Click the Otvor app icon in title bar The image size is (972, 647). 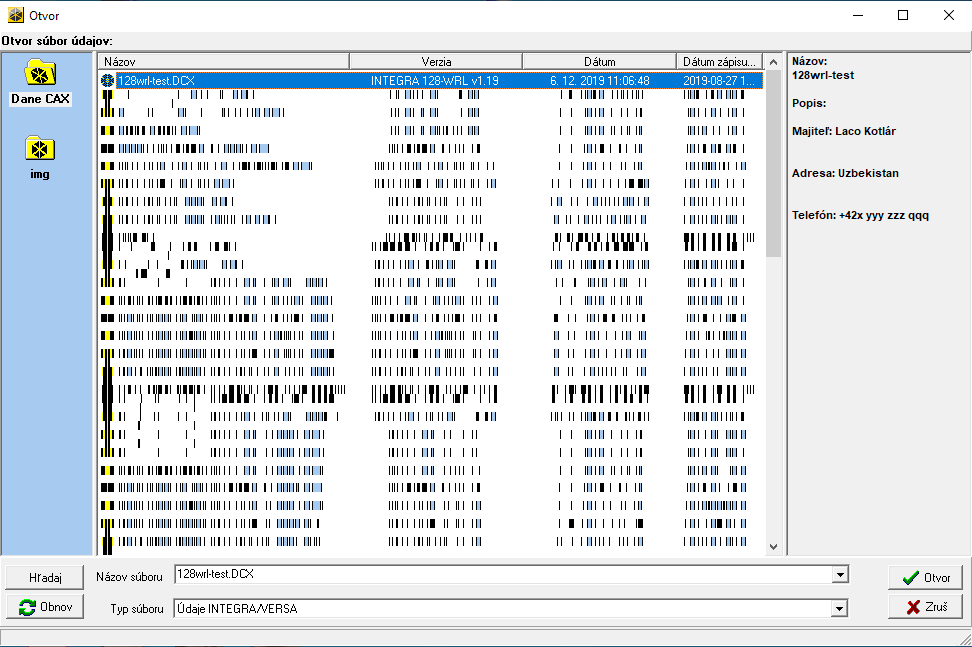16,15
